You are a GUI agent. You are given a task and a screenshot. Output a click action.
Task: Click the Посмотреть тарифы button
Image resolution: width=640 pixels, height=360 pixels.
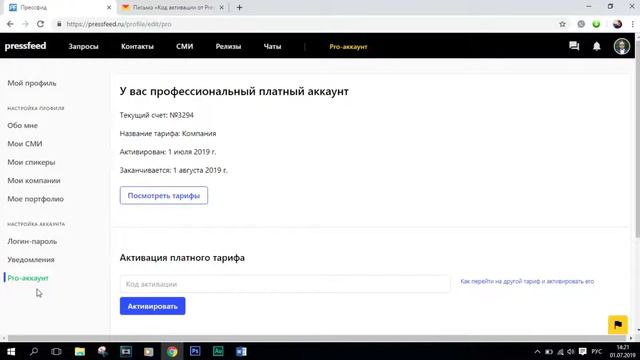click(164, 196)
